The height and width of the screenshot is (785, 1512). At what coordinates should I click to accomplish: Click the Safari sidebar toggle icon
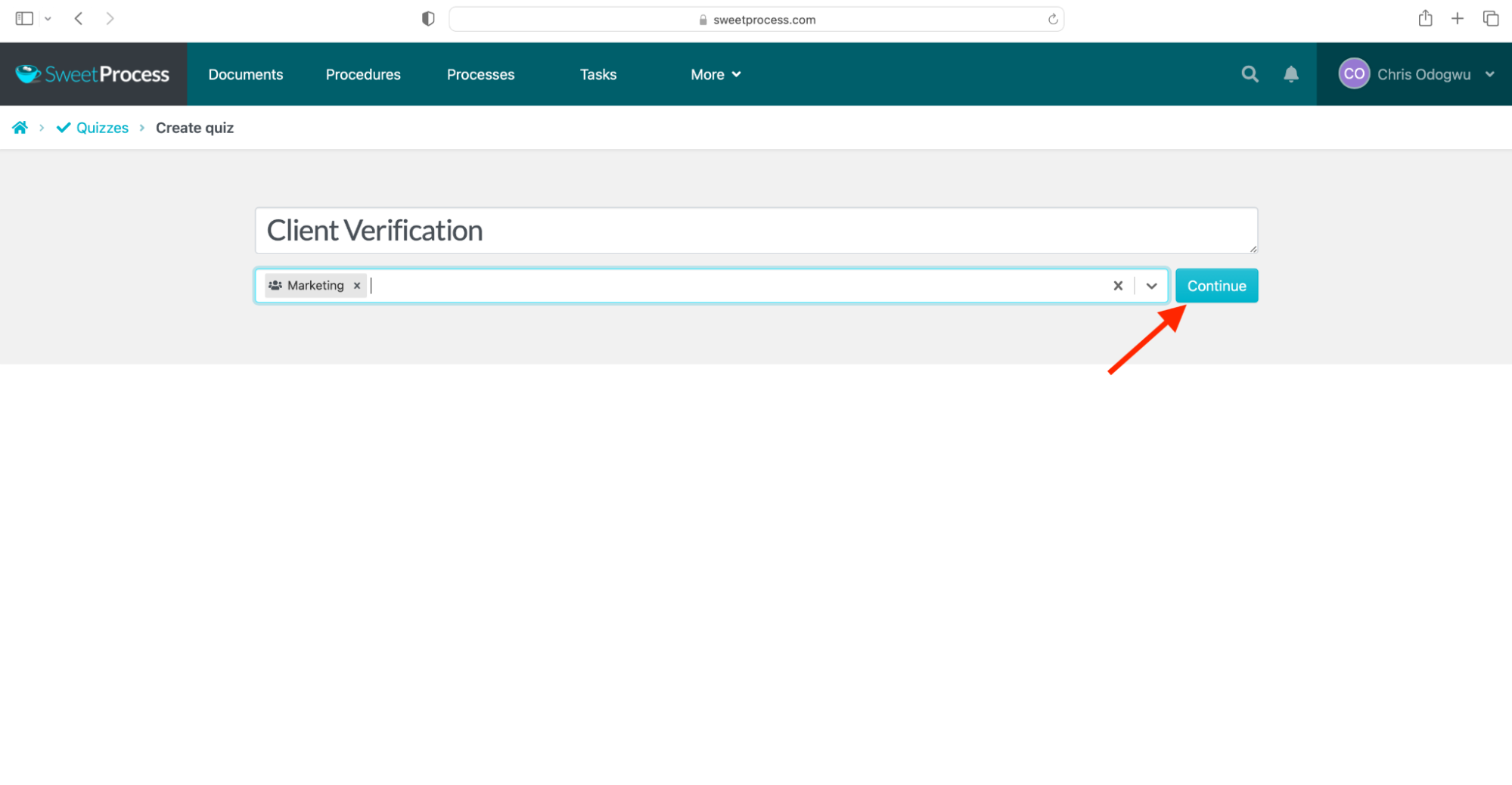pyautogui.click(x=24, y=19)
